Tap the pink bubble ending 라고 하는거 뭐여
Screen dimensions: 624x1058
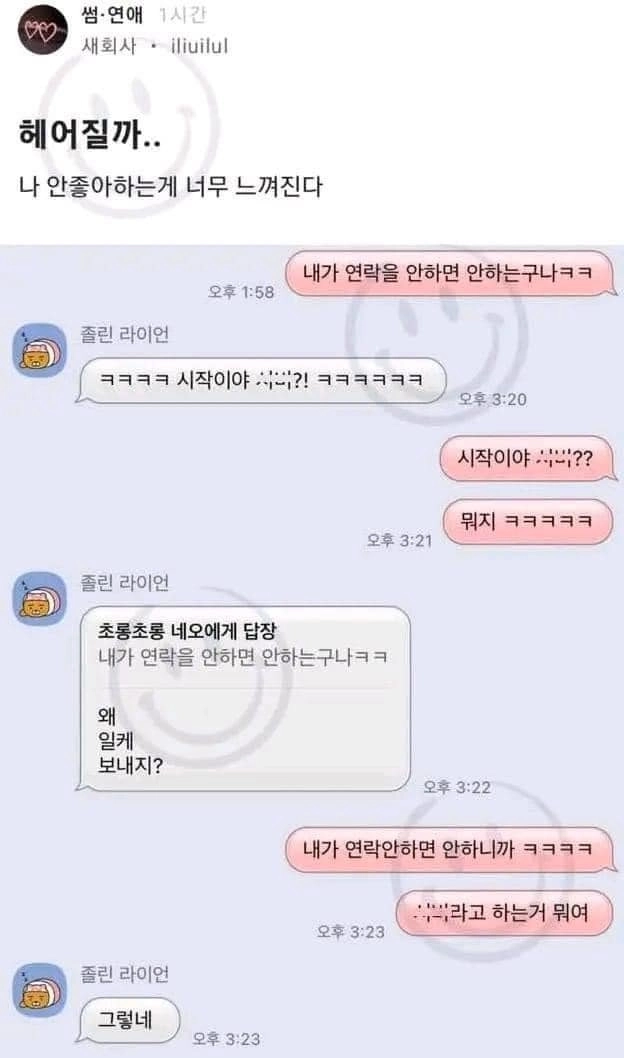tap(505, 913)
